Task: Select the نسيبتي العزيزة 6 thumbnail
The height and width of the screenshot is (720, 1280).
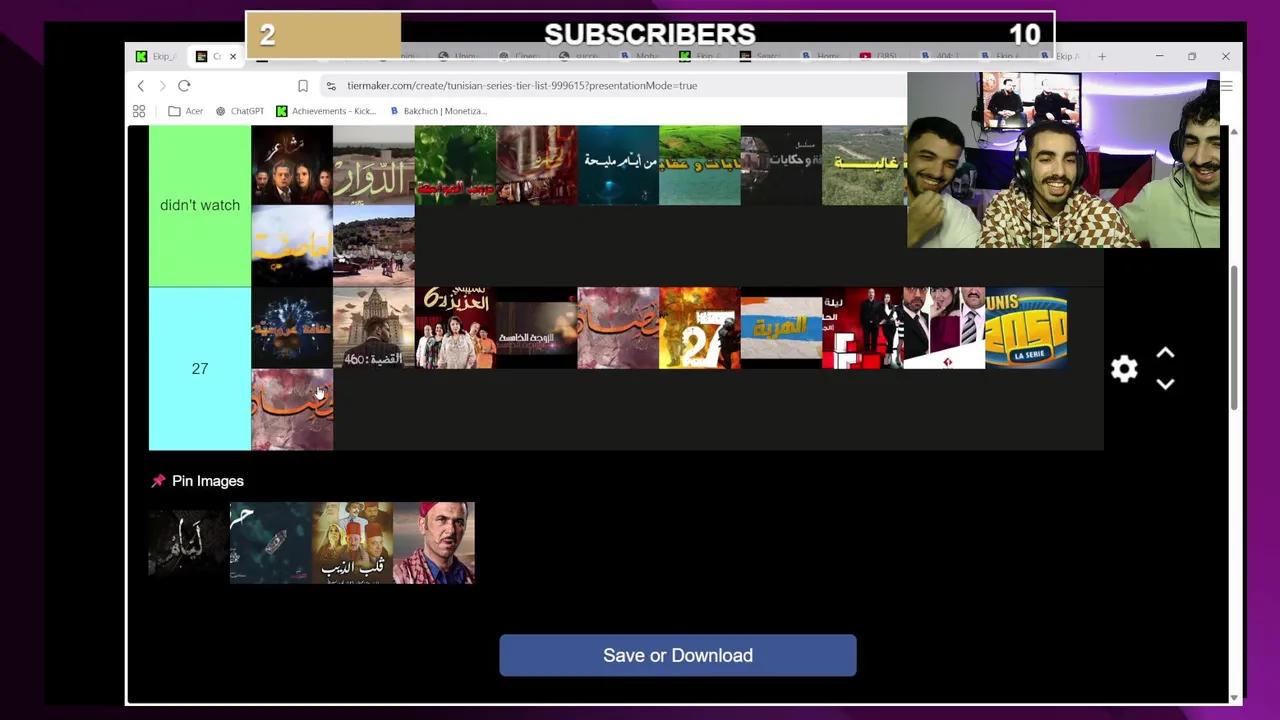Action: pos(455,328)
